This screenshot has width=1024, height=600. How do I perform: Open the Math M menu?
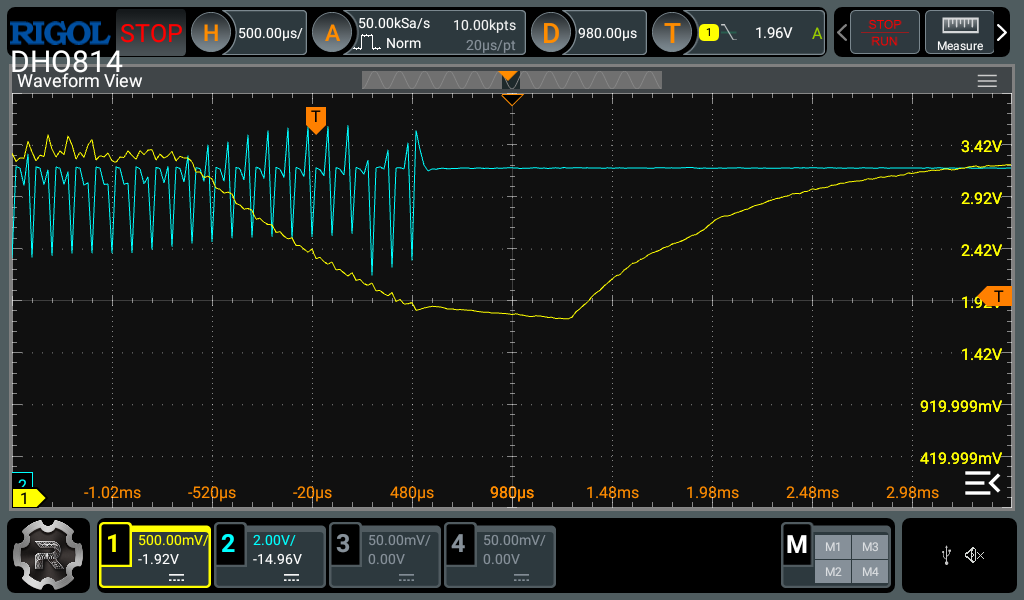tap(797, 545)
